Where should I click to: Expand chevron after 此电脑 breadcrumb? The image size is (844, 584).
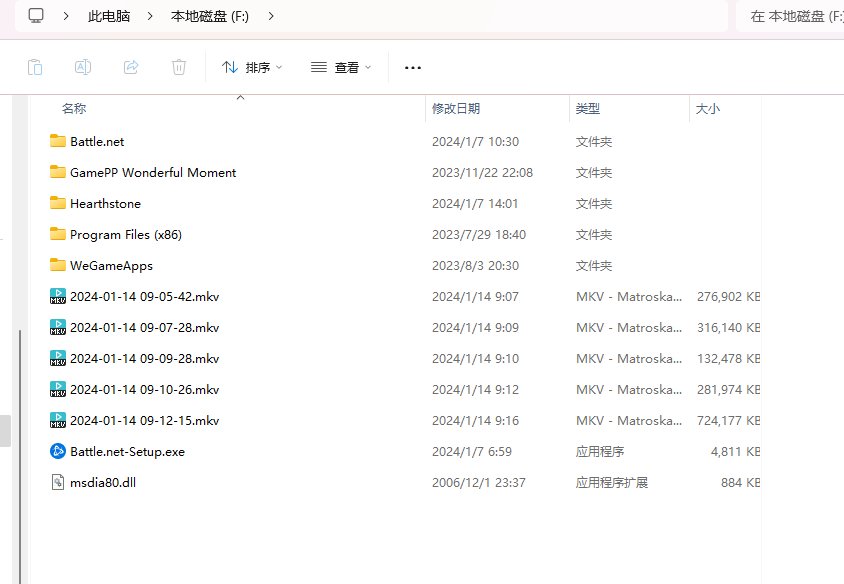tap(150, 16)
